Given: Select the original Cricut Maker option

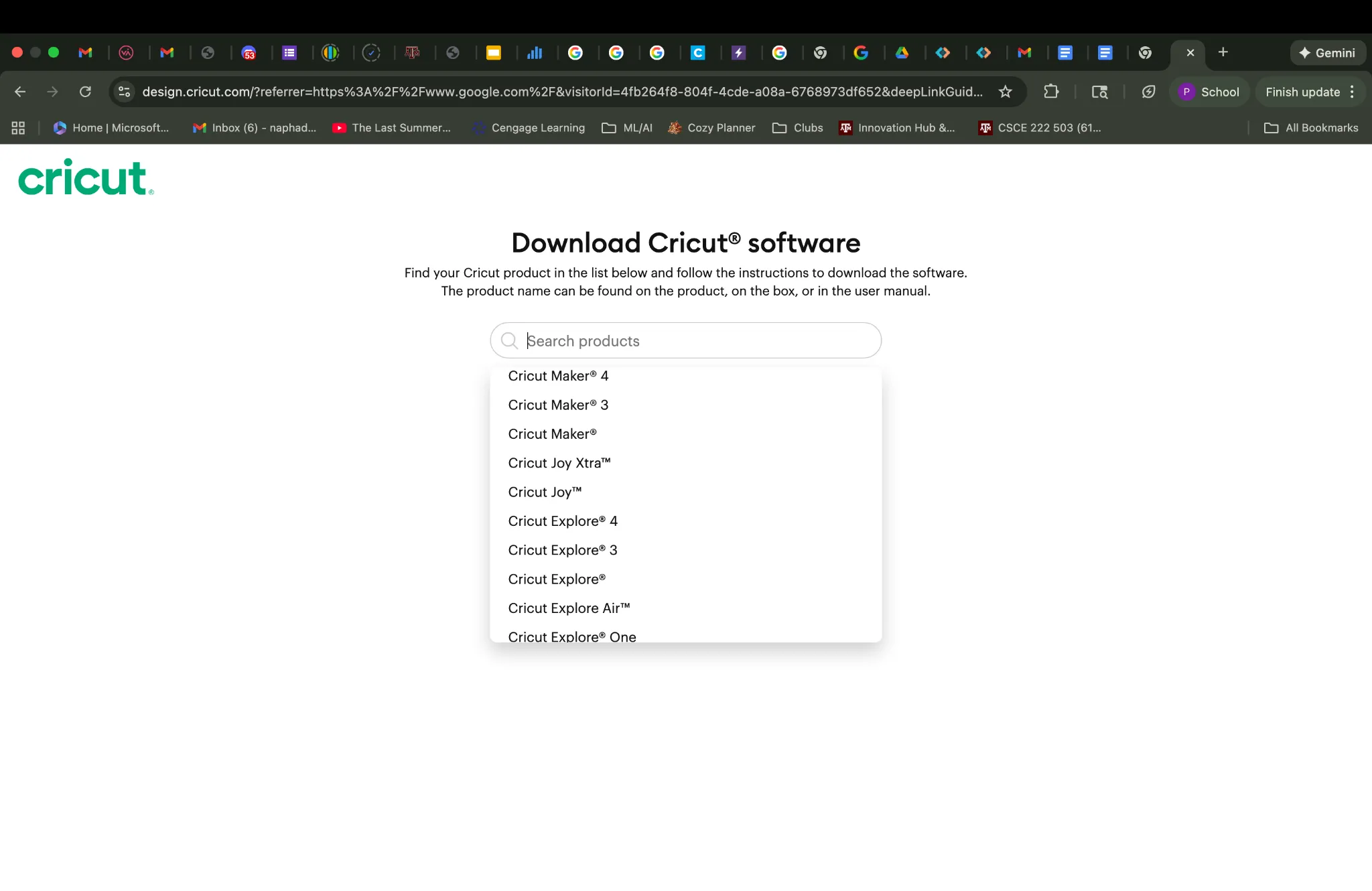Looking at the screenshot, I should point(685,434).
